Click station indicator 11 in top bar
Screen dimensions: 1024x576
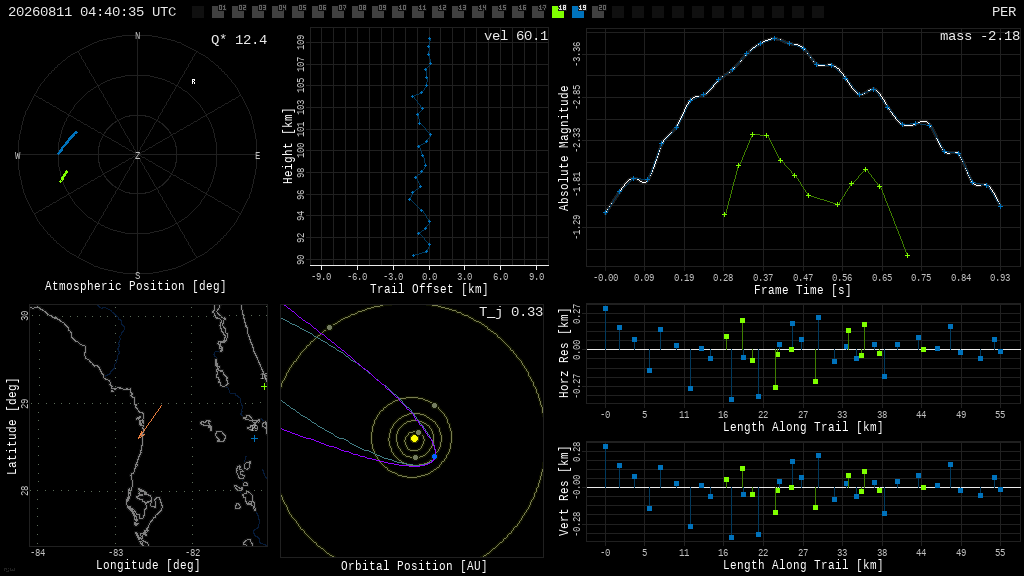[x=418, y=12]
